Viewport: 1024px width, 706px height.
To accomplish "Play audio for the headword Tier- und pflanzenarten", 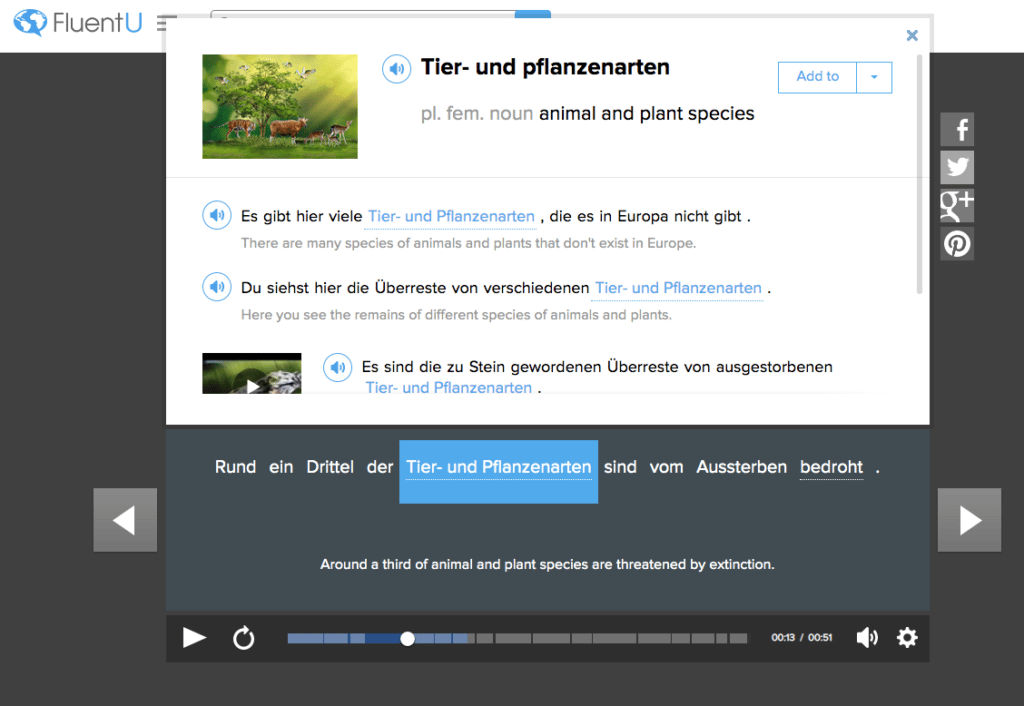I will pos(397,69).
